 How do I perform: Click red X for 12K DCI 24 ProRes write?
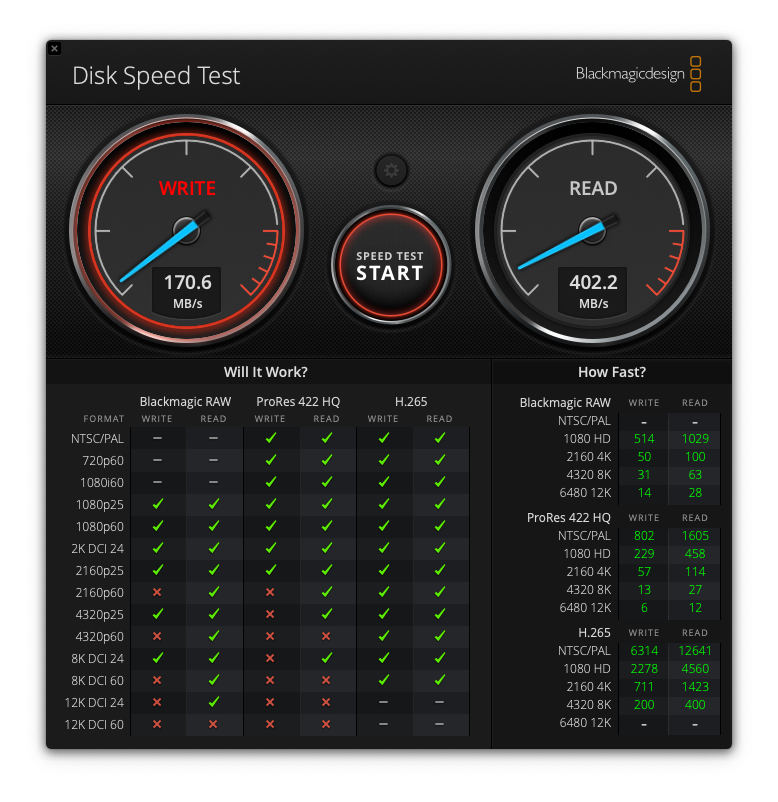pyautogui.click(x=270, y=702)
